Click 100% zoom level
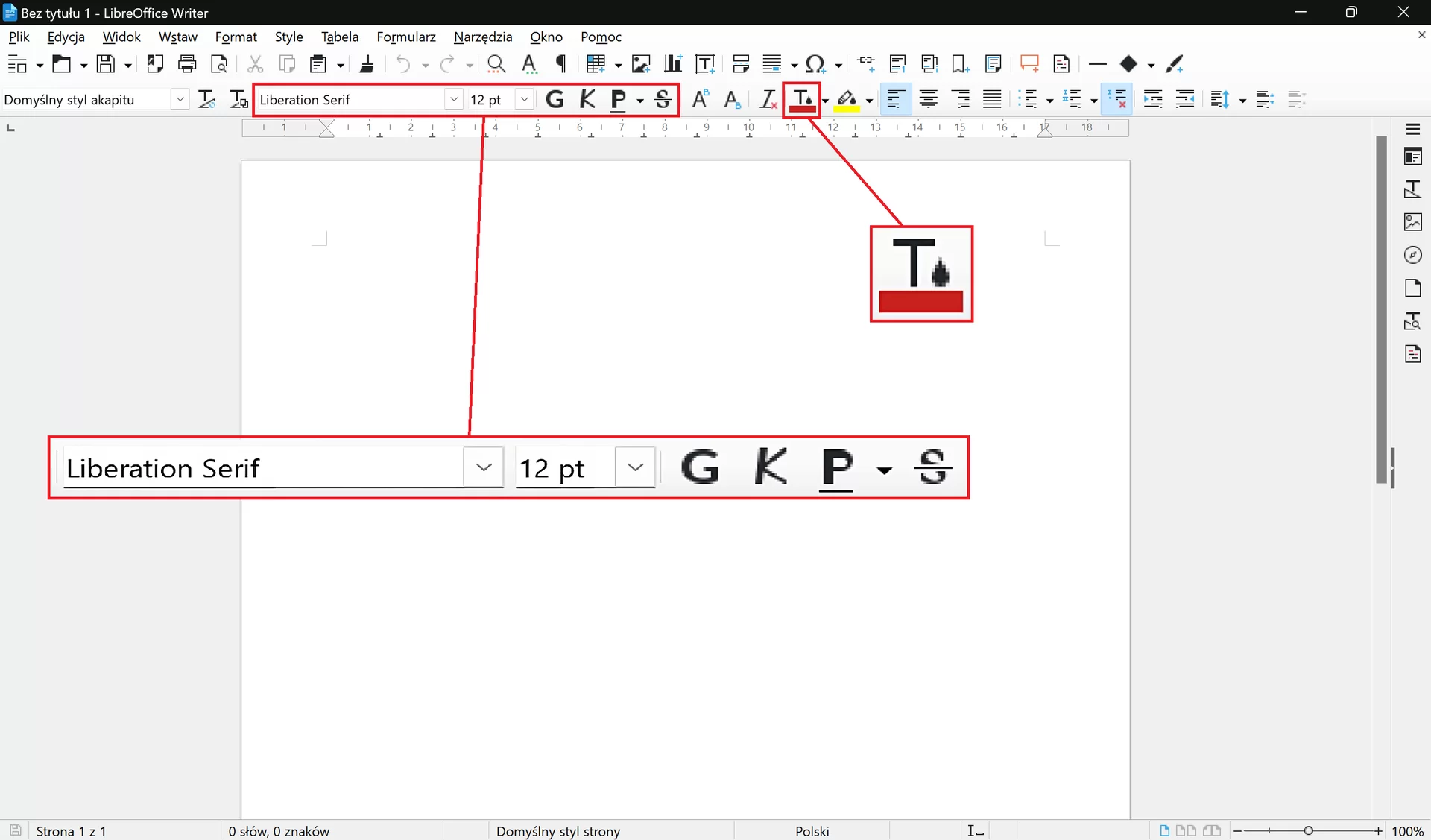The width and height of the screenshot is (1431, 840). 1407,830
